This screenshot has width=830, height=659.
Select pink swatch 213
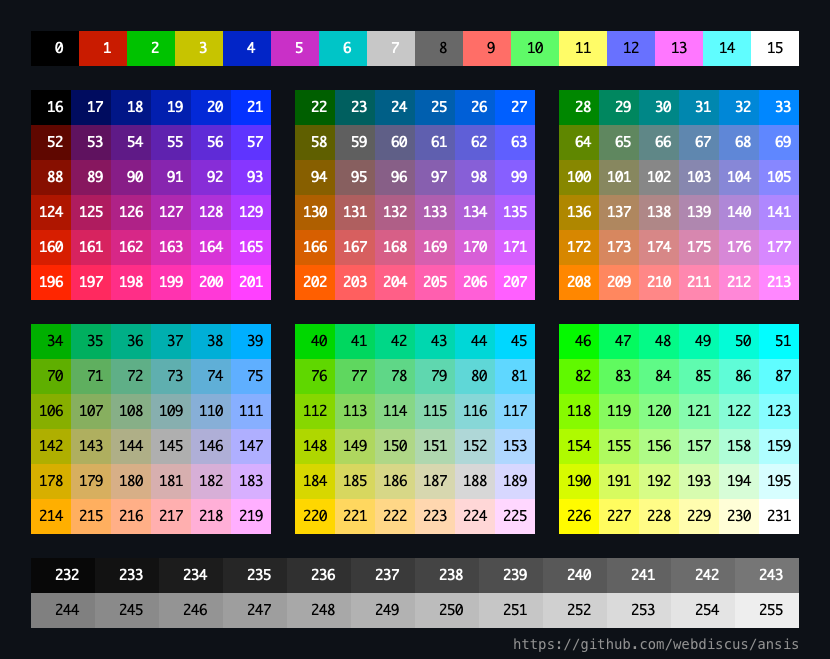[779, 282]
